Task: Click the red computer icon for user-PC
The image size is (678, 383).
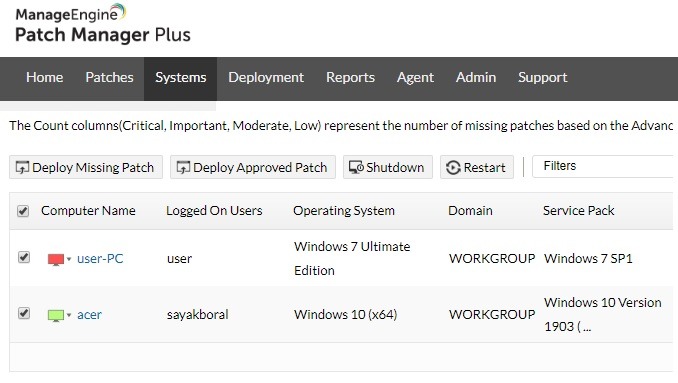Action: pos(56,259)
